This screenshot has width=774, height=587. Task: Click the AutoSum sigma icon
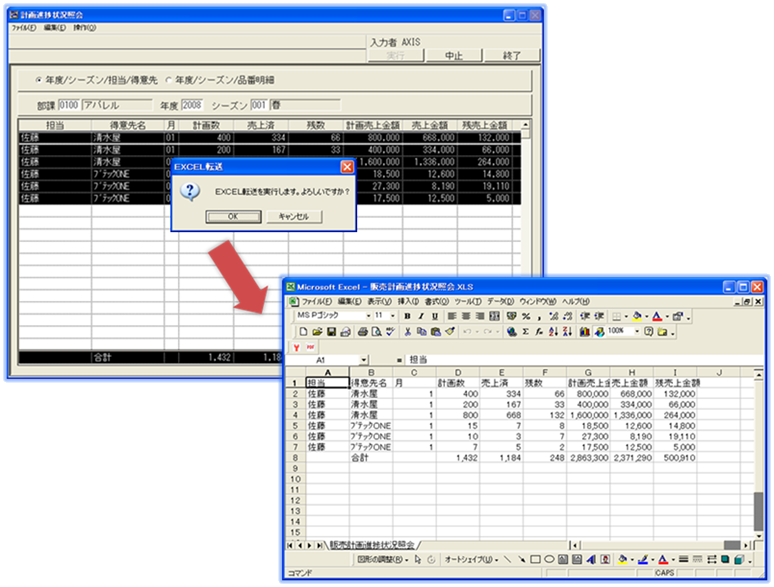526,331
